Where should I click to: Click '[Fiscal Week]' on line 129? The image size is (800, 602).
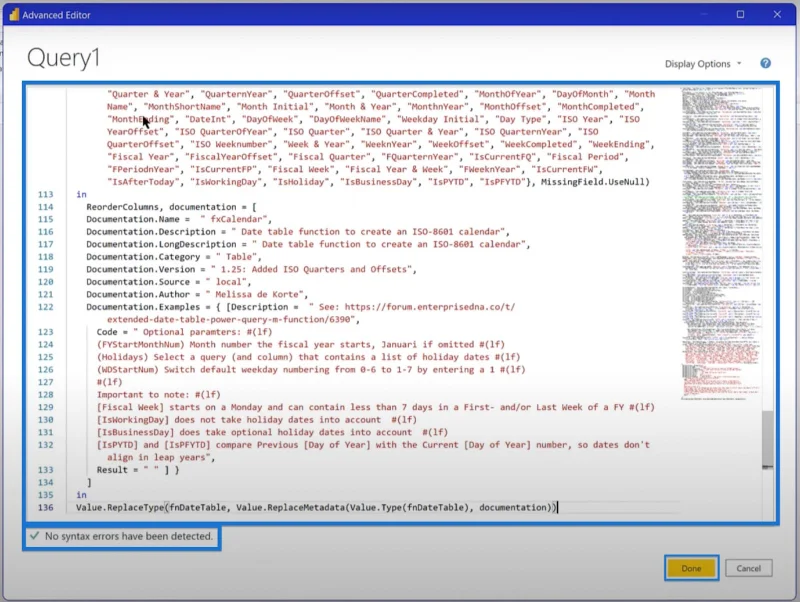(x=130, y=407)
